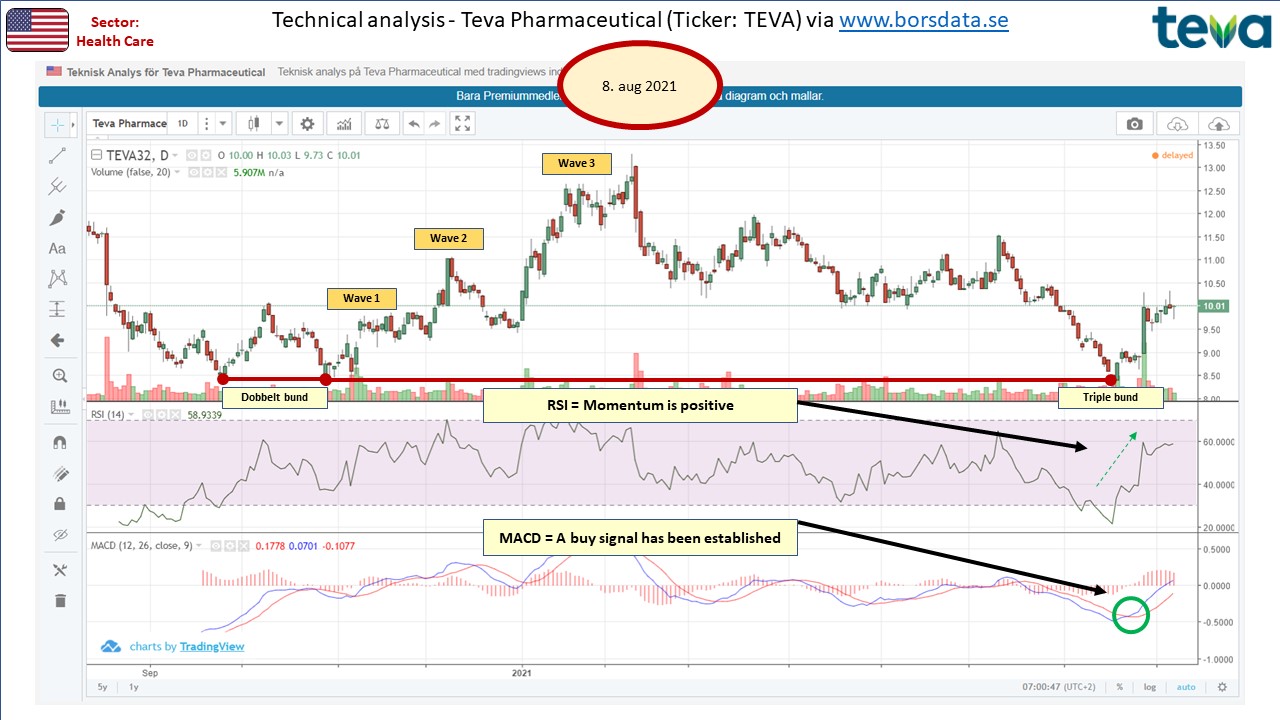Toggle the auto price scale

tap(1186, 687)
